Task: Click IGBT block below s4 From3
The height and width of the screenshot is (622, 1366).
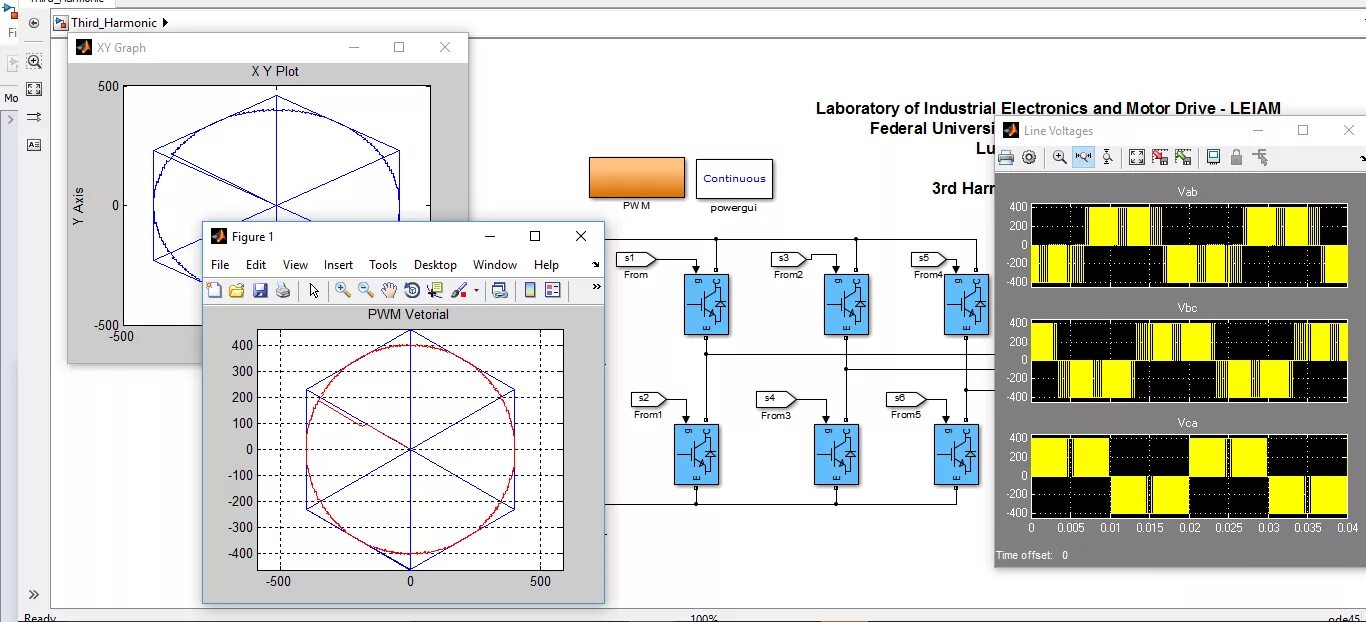Action: tap(836, 454)
